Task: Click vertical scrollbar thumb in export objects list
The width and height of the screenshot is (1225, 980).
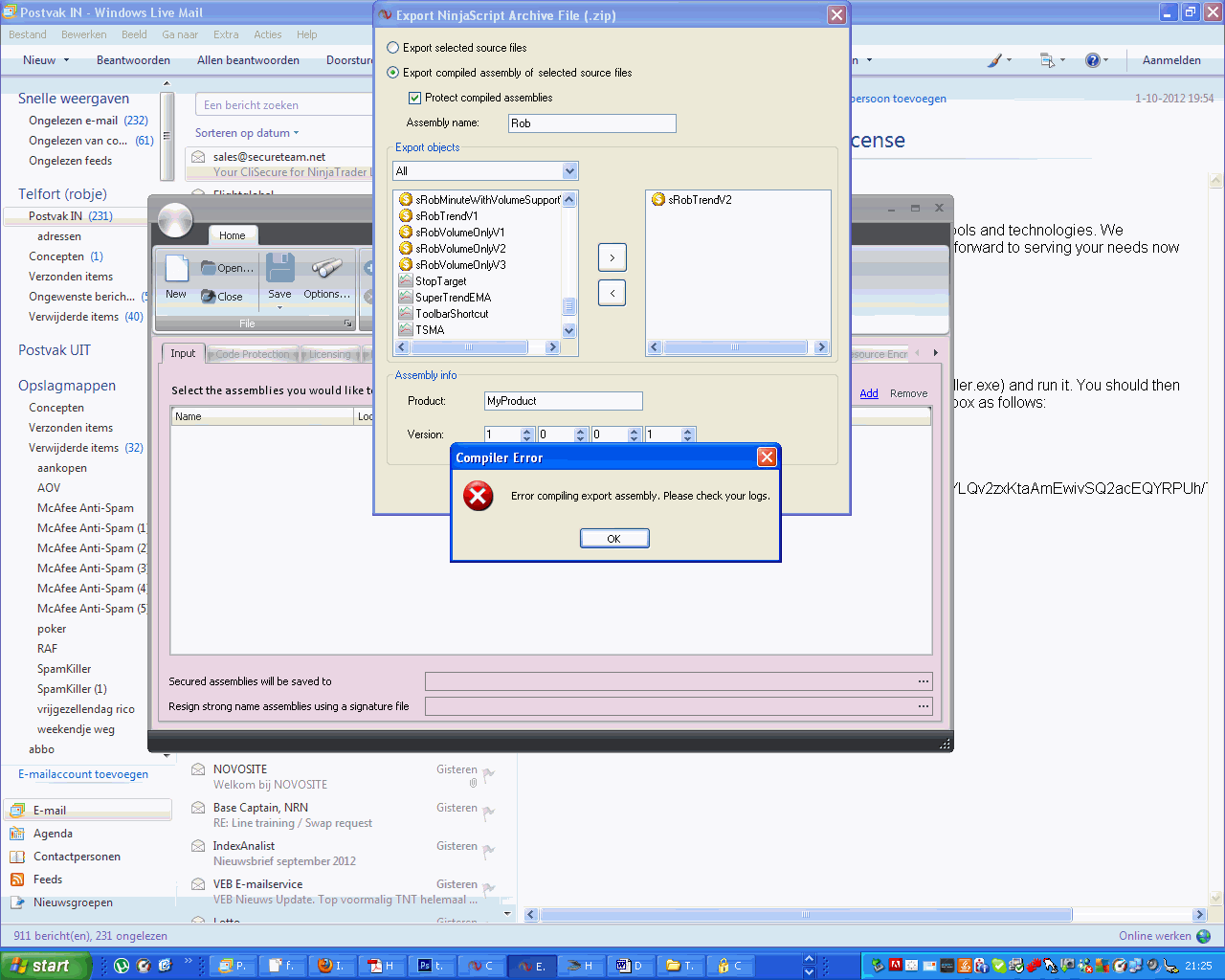Action: pos(569,306)
